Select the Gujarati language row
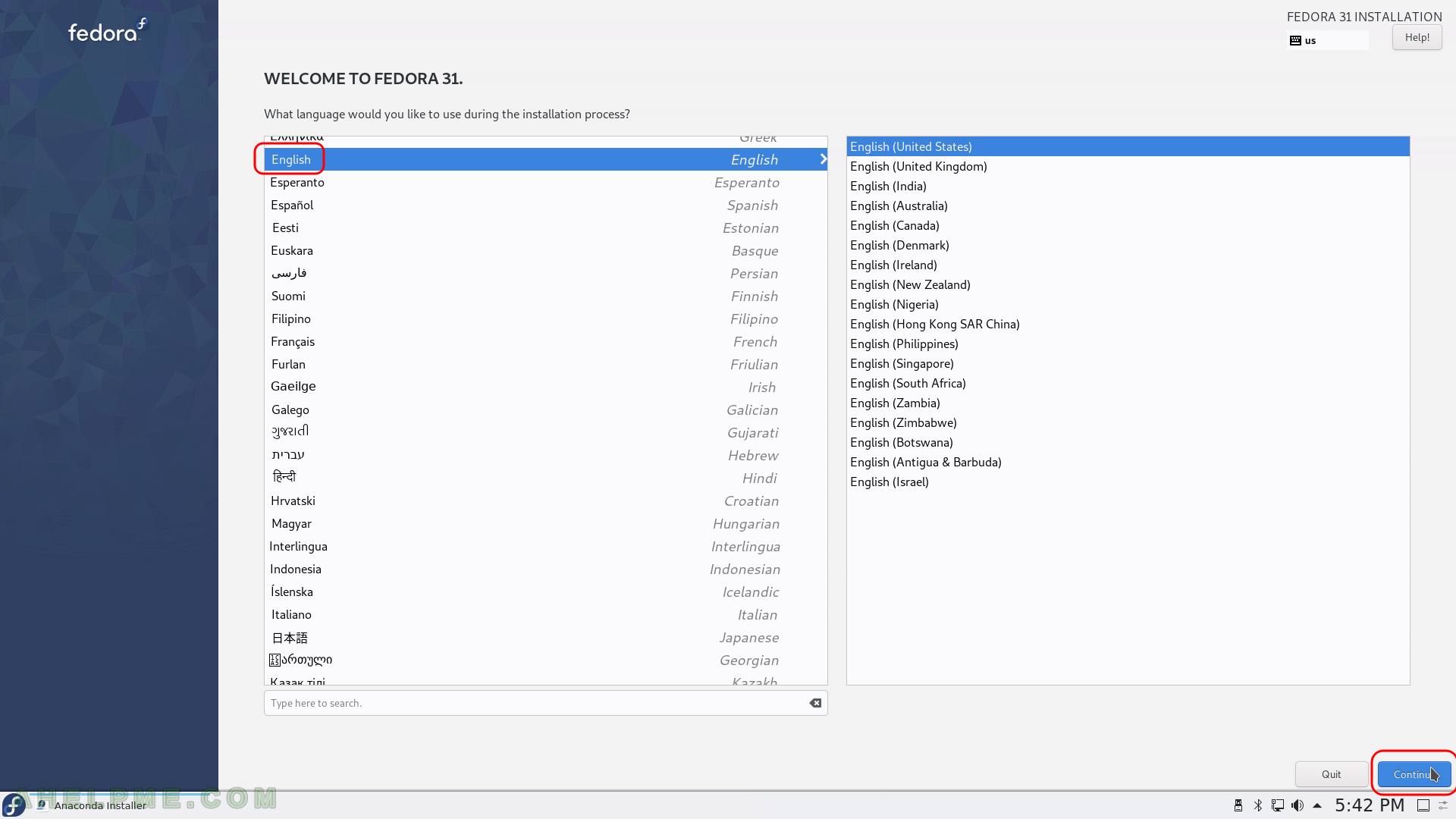Screen dimensions: 1456x819 point(545,432)
